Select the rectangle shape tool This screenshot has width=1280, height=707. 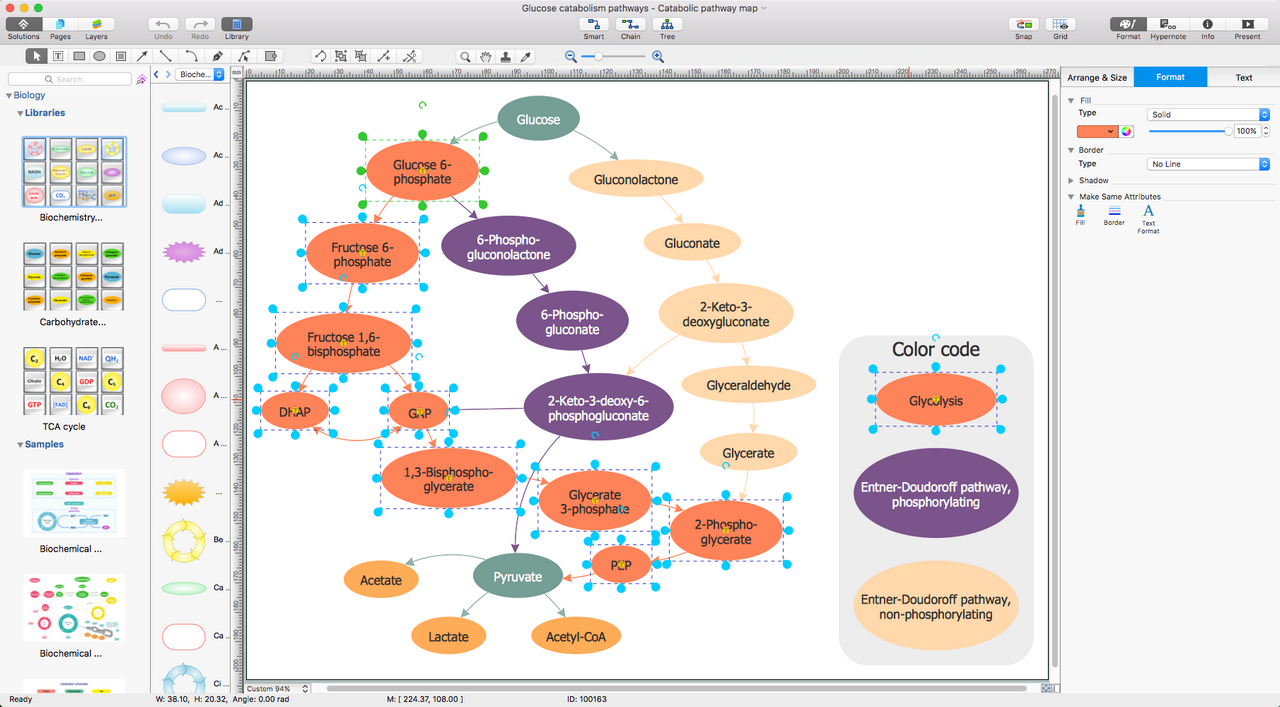click(79, 56)
